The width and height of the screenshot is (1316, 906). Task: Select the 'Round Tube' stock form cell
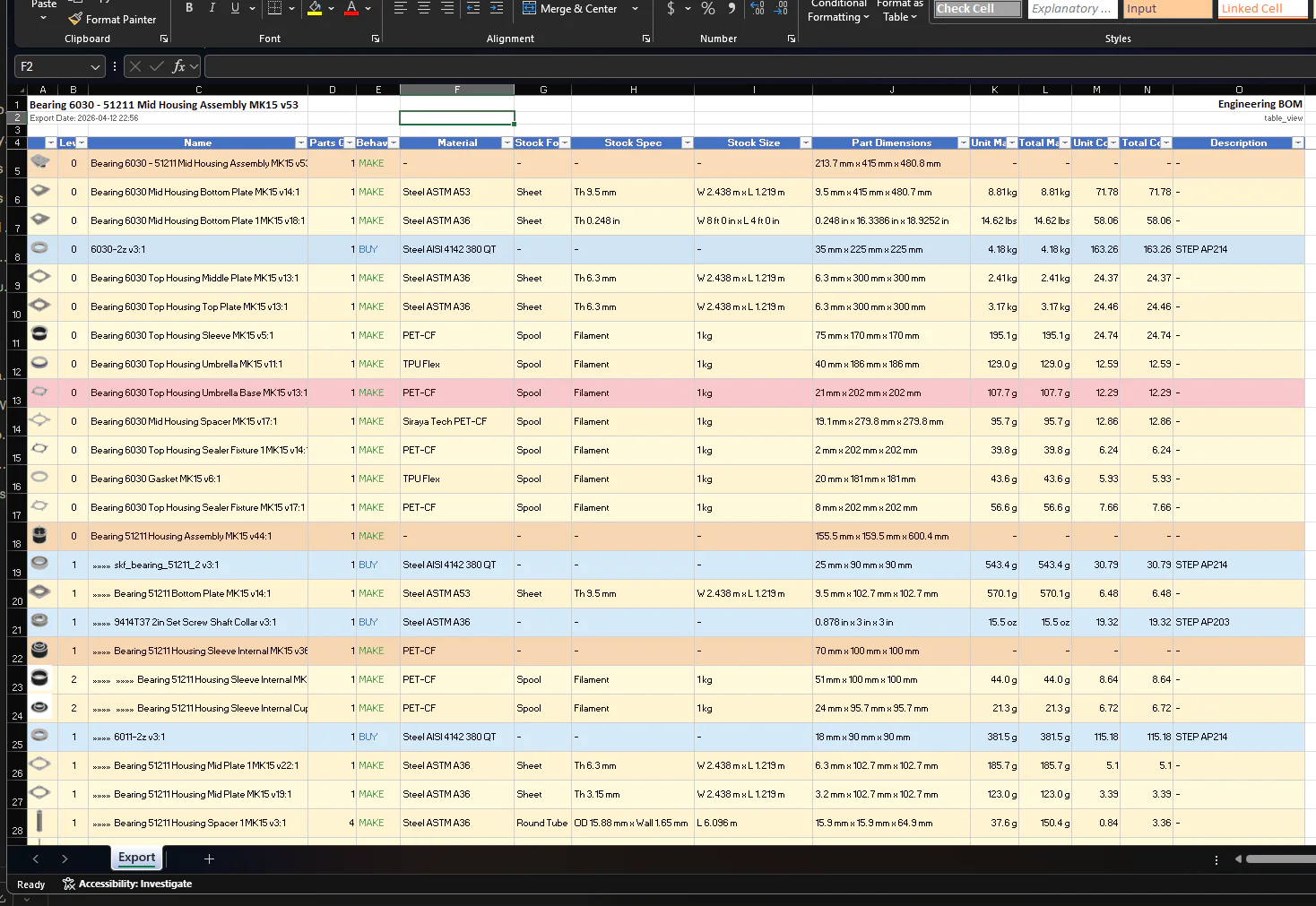pyautogui.click(x=542, y=823)
